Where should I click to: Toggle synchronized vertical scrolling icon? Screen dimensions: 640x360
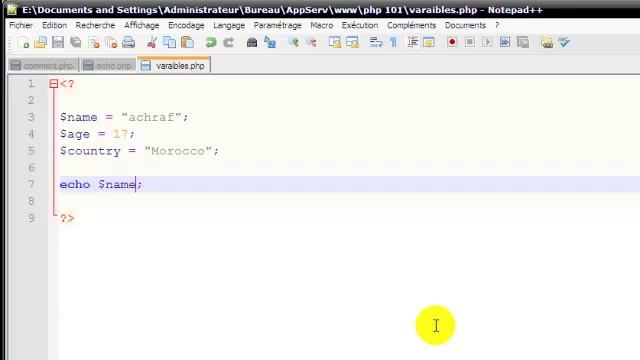tap(335, 42)
